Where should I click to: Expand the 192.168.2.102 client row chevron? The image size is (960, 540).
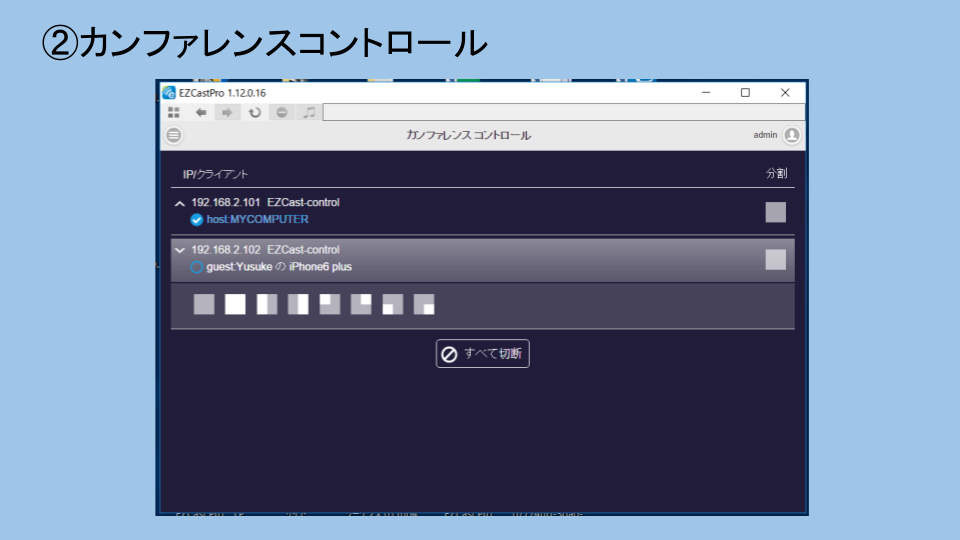180,250
